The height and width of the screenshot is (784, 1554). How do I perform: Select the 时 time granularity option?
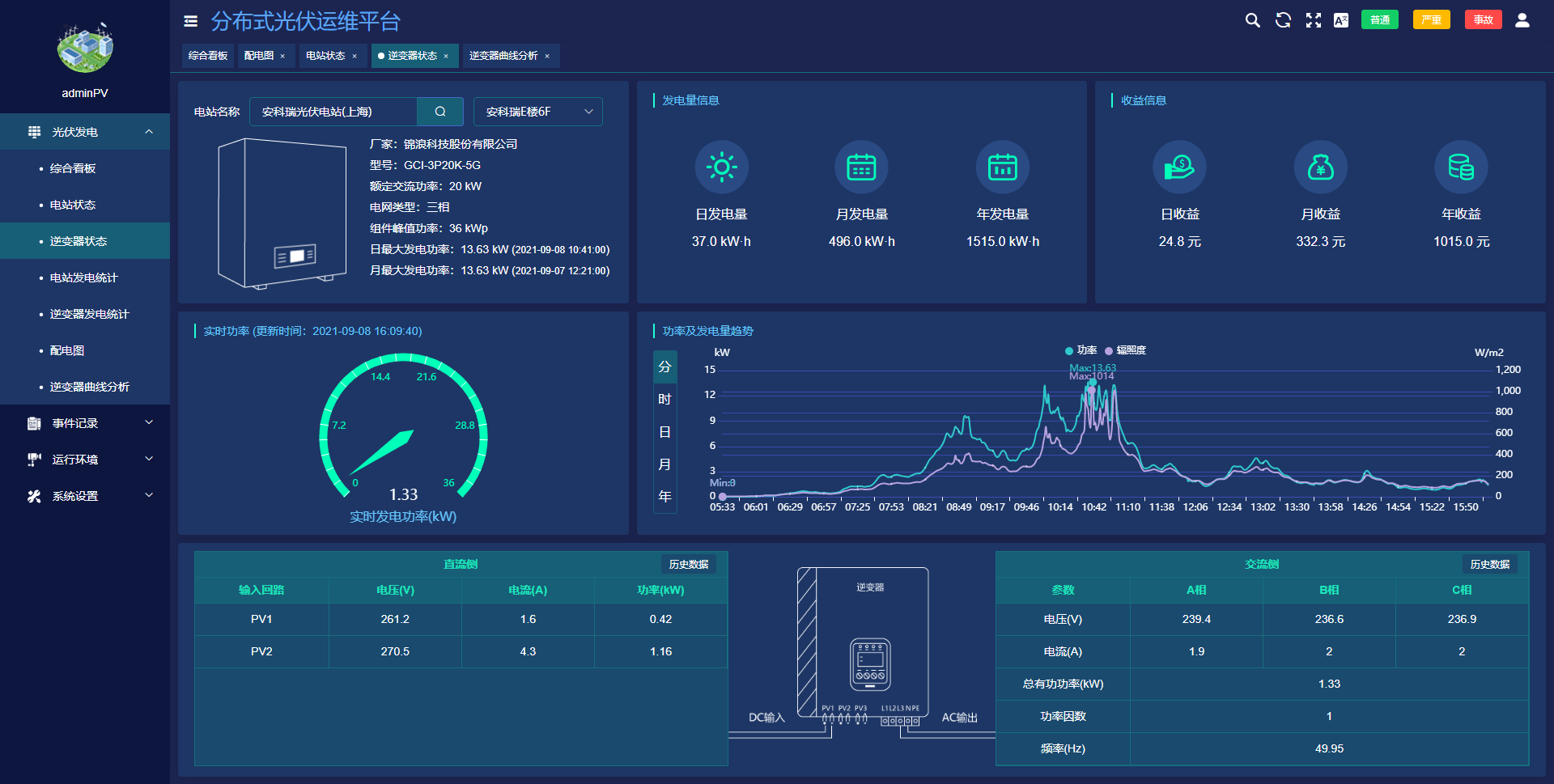click(x=664, y=399)
